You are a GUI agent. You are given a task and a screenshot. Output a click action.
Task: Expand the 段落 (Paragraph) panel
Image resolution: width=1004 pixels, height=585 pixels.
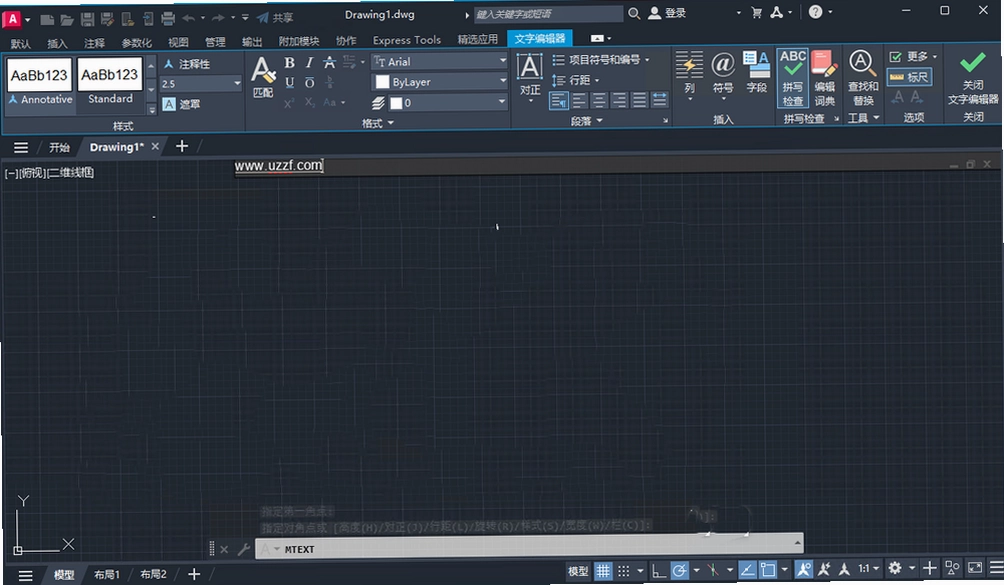tap(587, 120)
